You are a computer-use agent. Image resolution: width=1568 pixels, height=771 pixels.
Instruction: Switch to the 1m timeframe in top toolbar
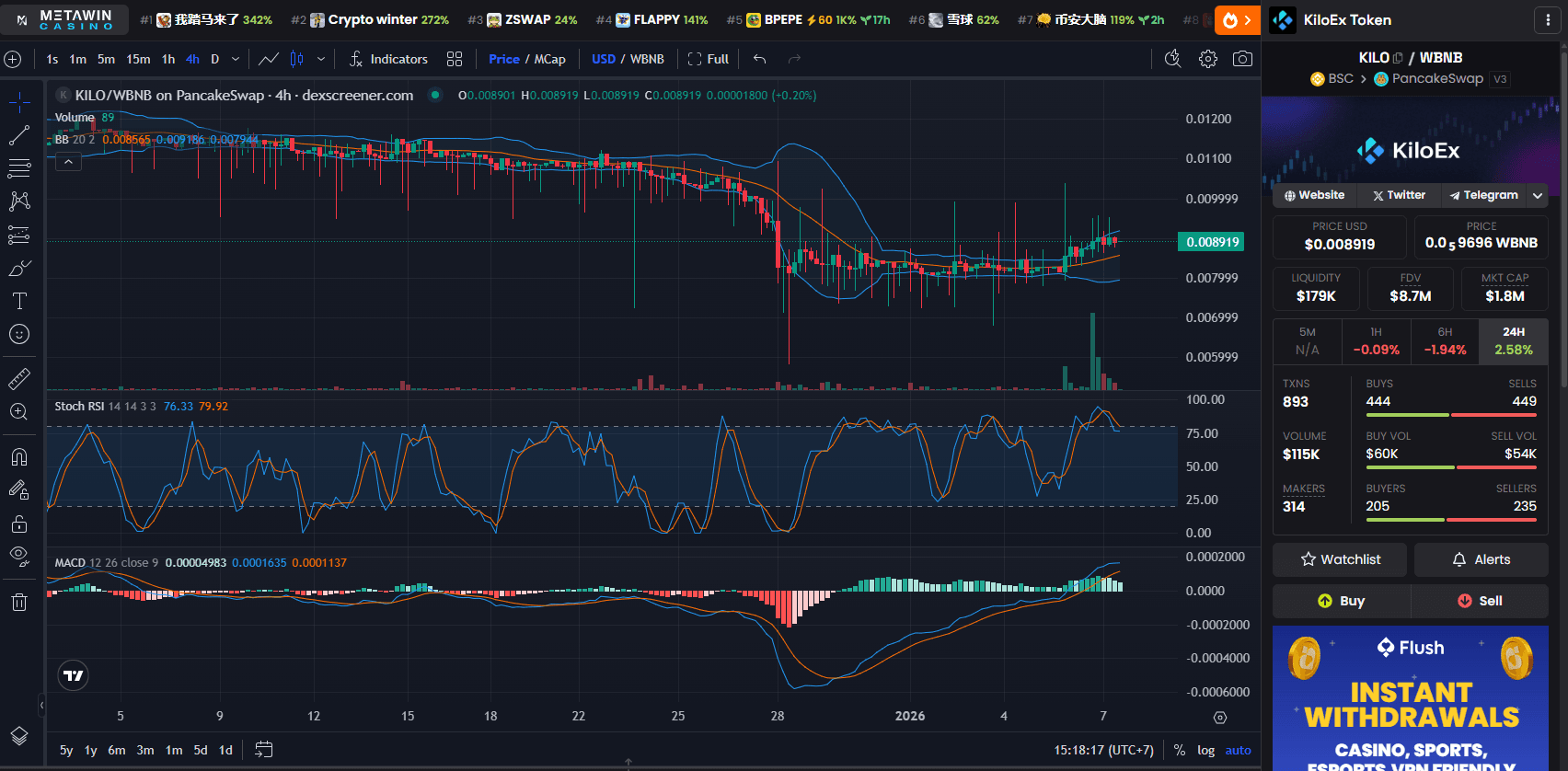click(78, 59)
